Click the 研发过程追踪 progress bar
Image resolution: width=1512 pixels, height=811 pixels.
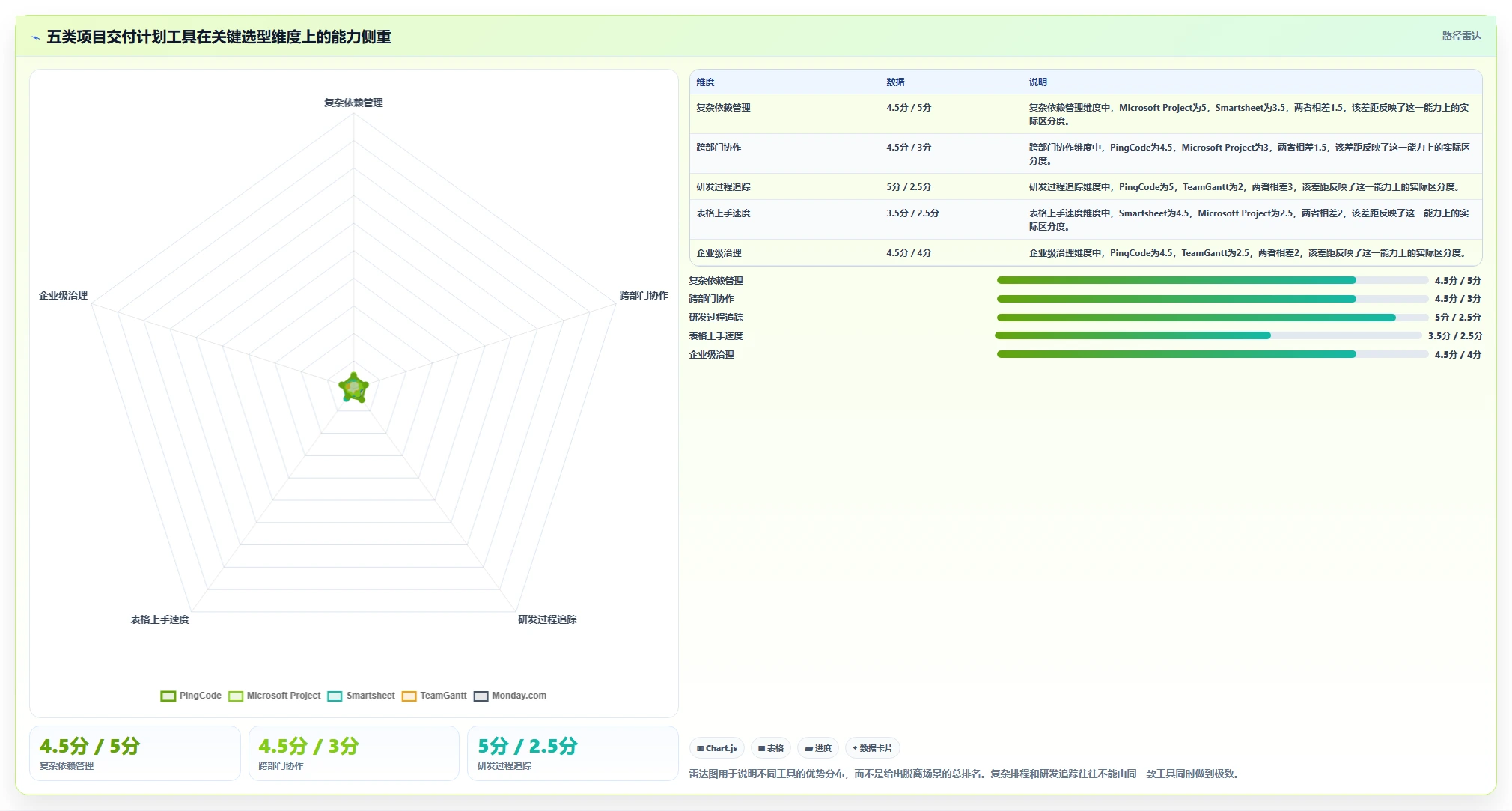pyautogui.click(x=1212, y=318)
